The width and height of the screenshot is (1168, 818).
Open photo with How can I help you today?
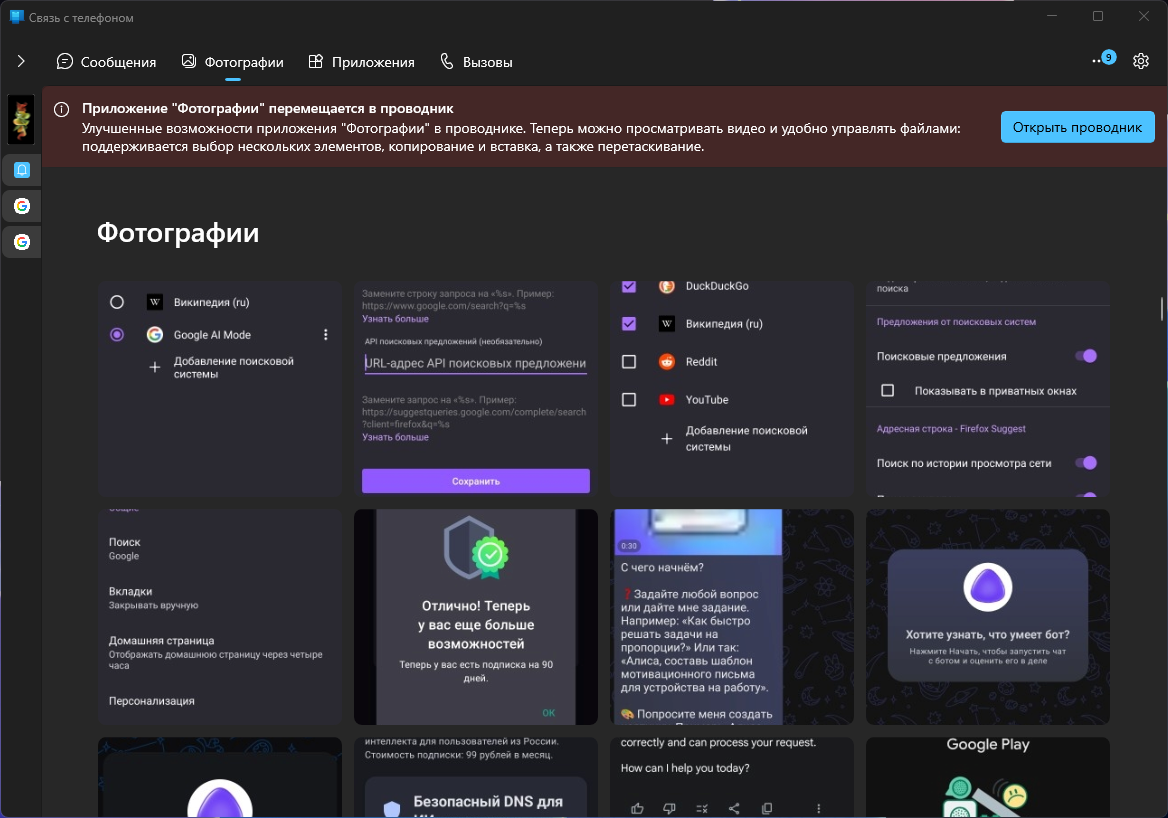(731, 777)
